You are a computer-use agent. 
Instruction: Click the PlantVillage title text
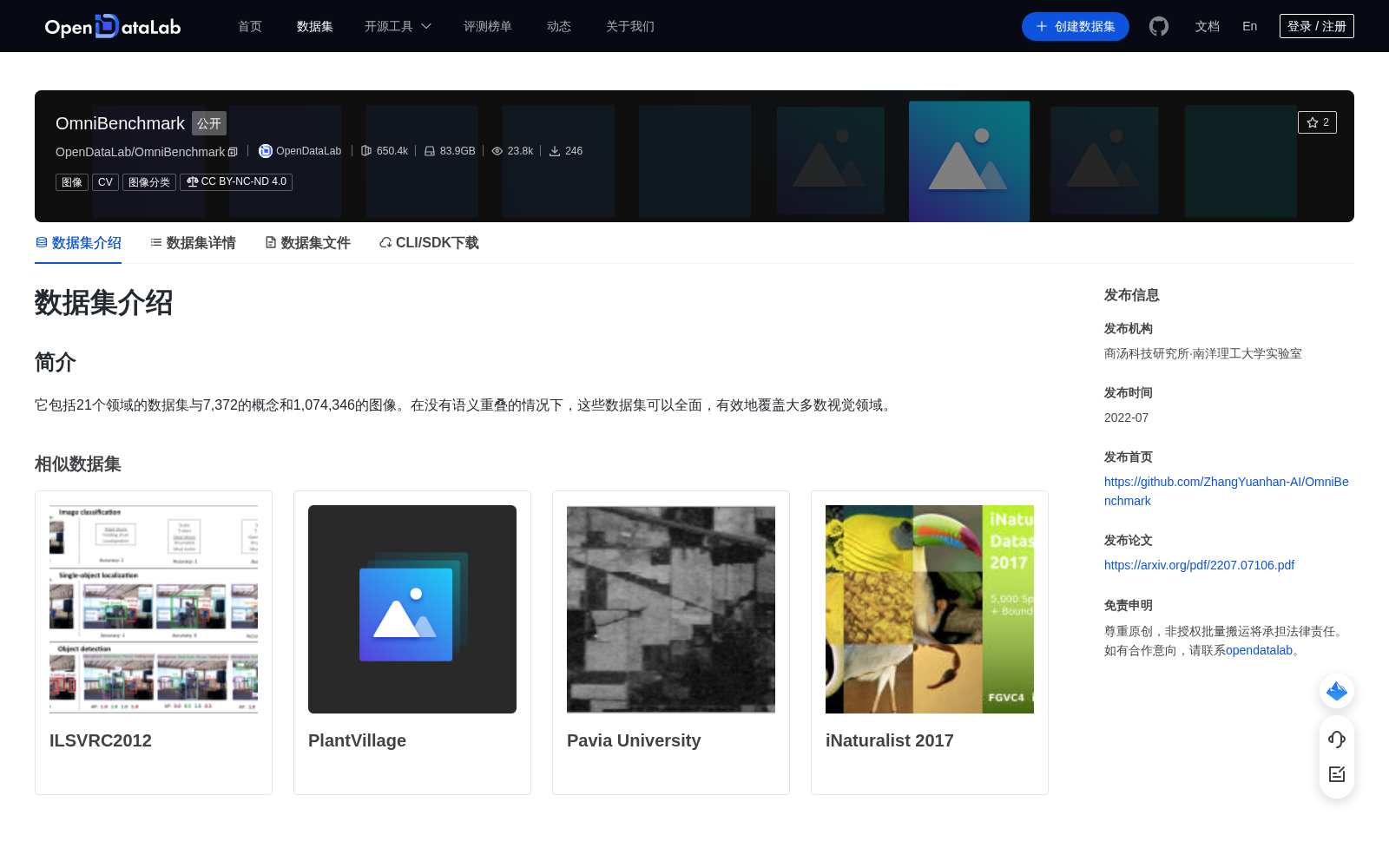tap(357, 740)
